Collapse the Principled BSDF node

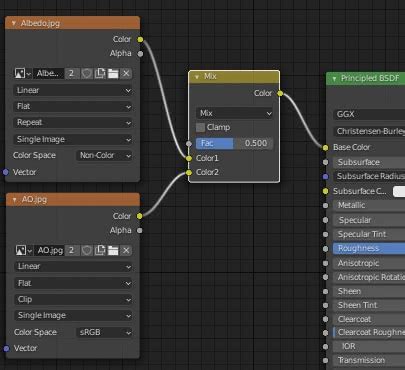tap(334, 79)
